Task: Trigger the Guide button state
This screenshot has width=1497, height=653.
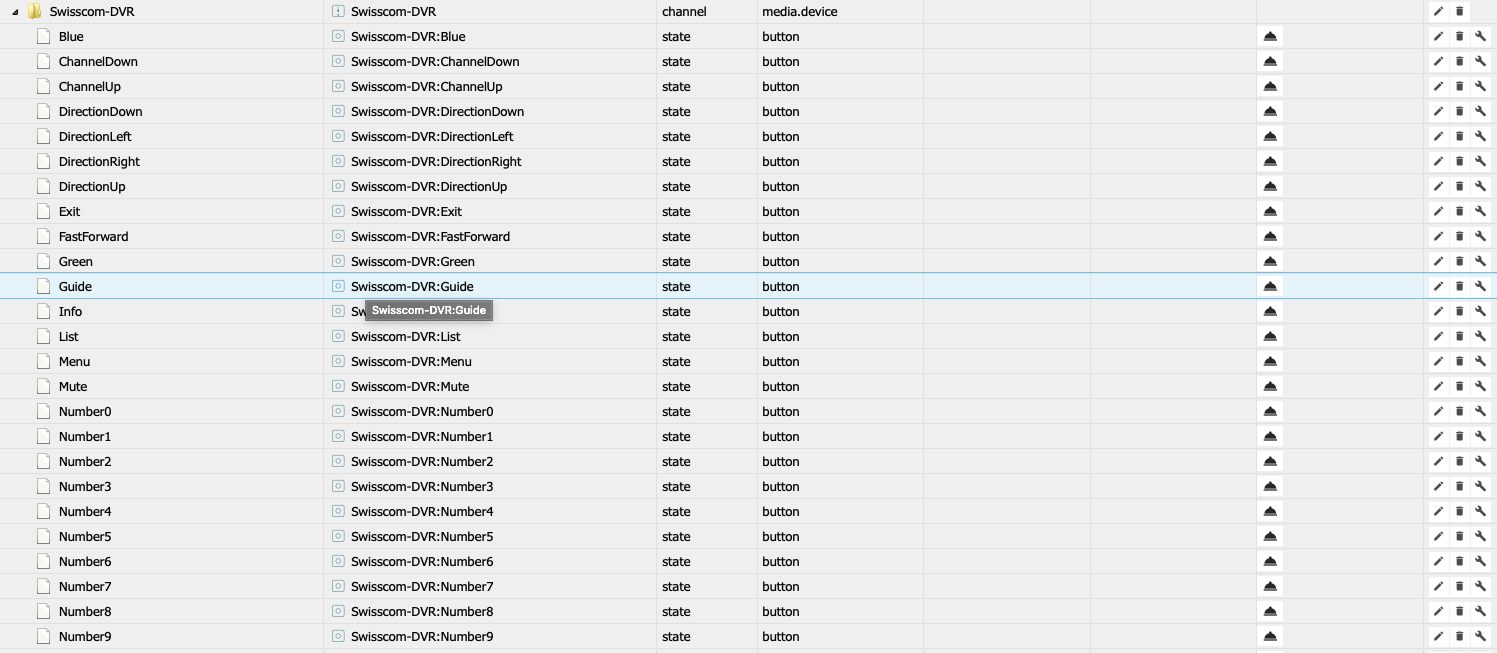Action: tap(1270, 286)
